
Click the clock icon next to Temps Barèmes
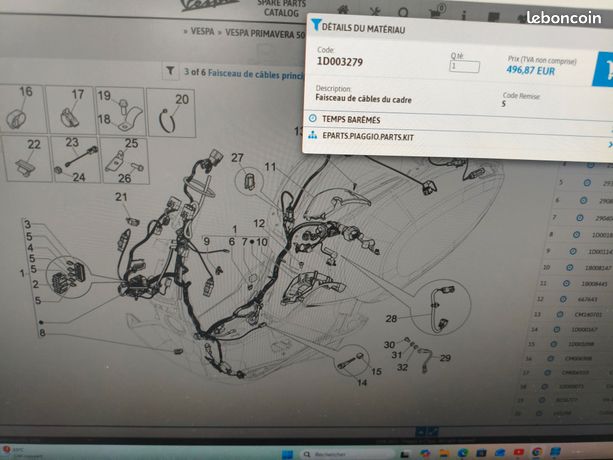click(312, 118)
